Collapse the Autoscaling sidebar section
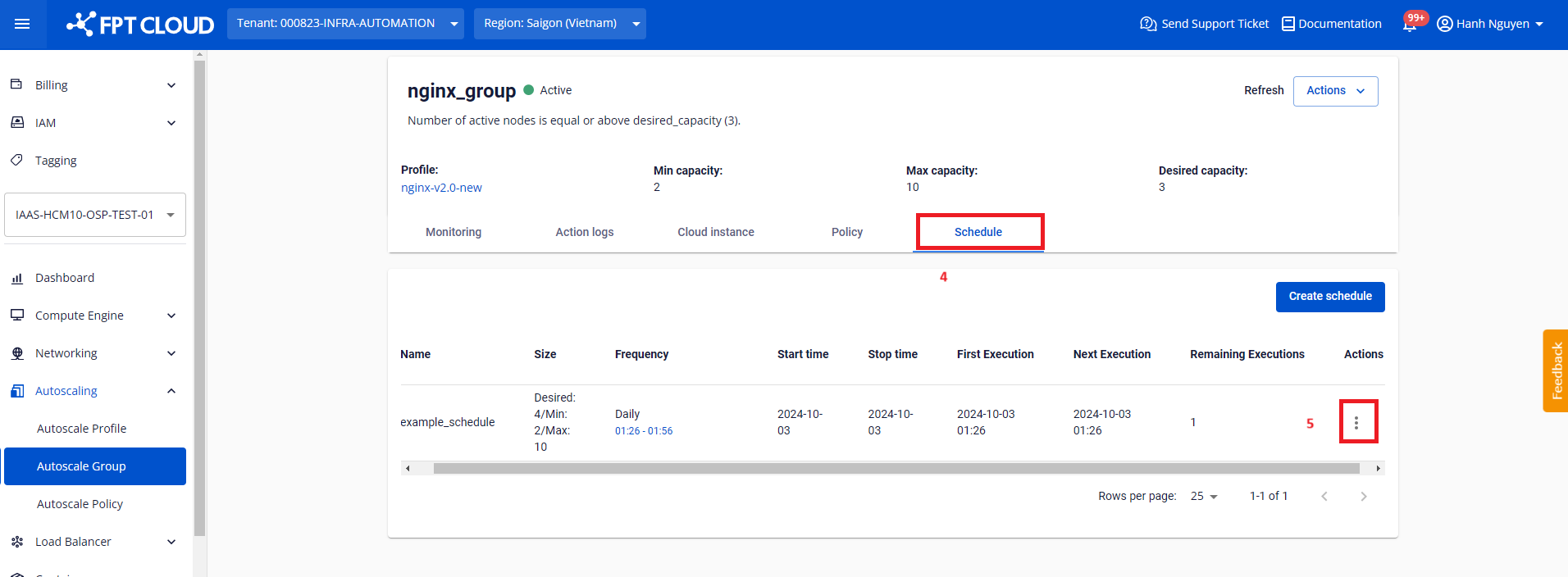Screen dimensions: 1568x577 click(171, 391)
